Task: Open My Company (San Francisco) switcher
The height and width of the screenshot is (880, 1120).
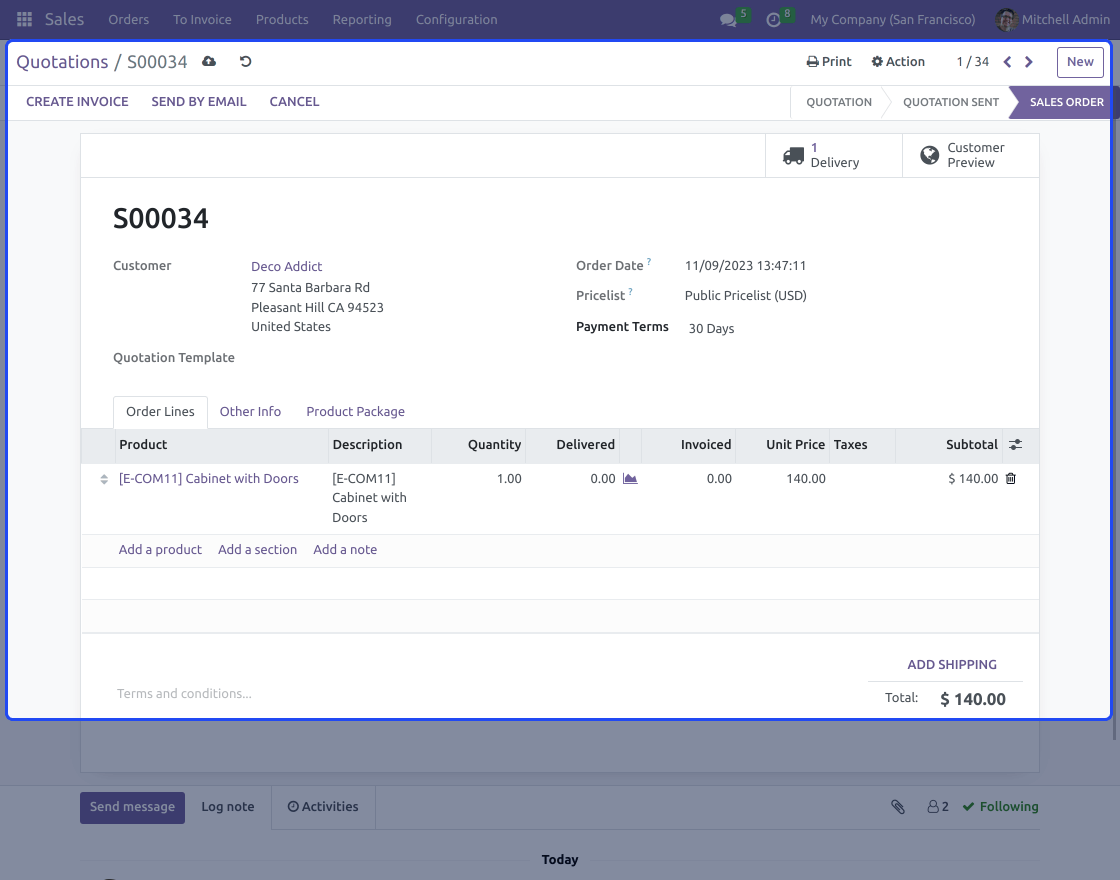Action: coord(892,20)
